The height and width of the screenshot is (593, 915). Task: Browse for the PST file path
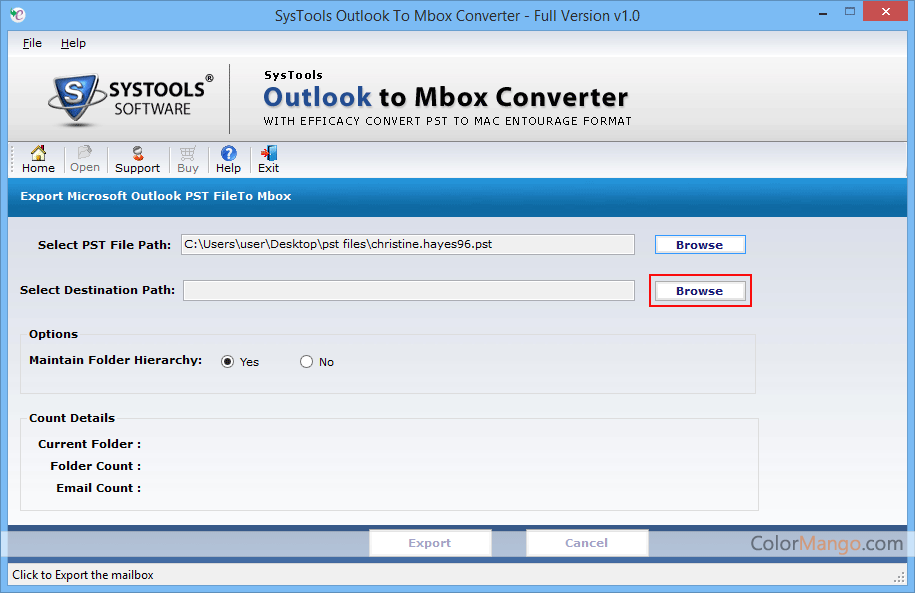(x=699, y=245)
